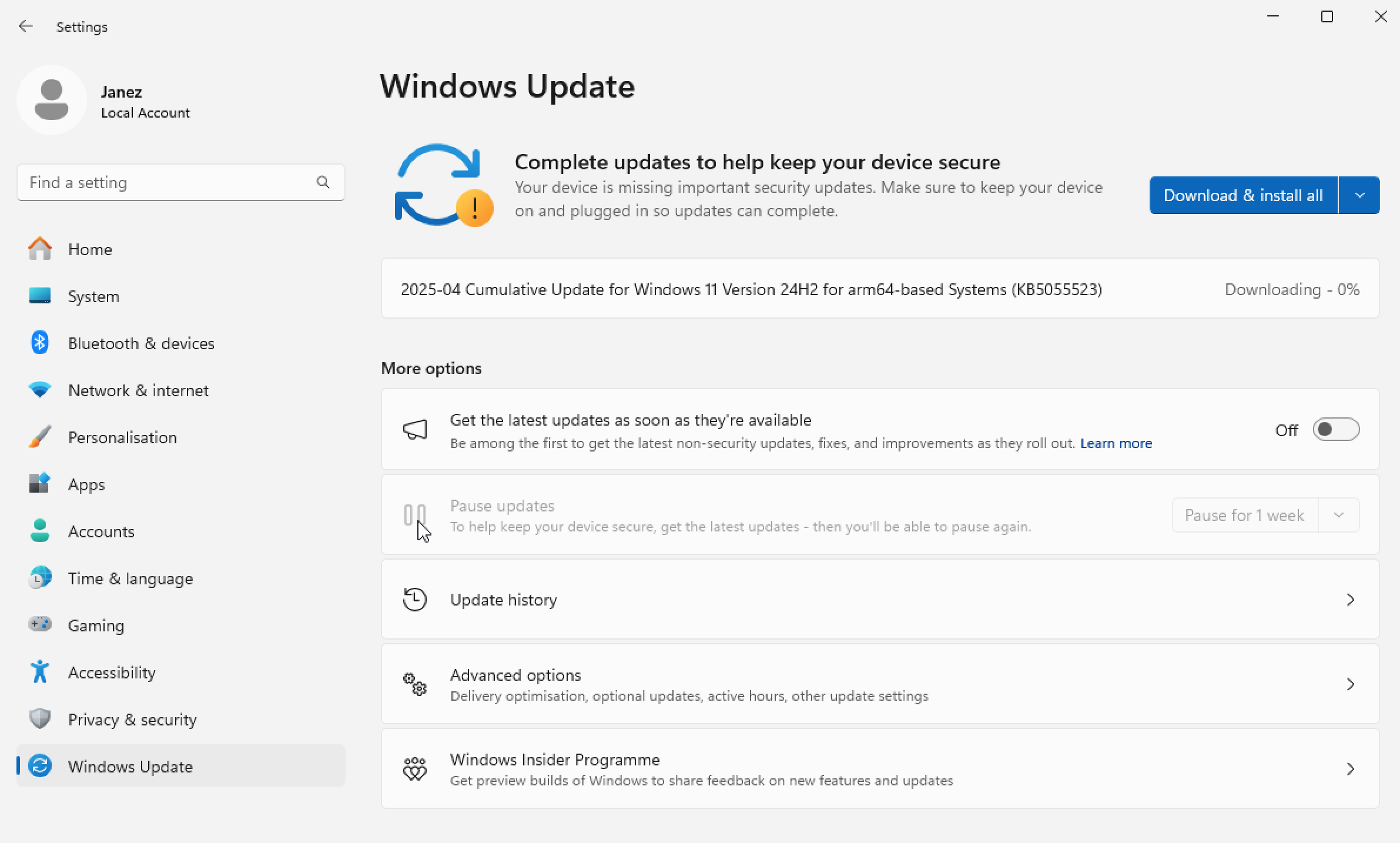Click the back arrow in Settings header
The height and width of the screenshot is (843, 1400).
tap(25, 26)
